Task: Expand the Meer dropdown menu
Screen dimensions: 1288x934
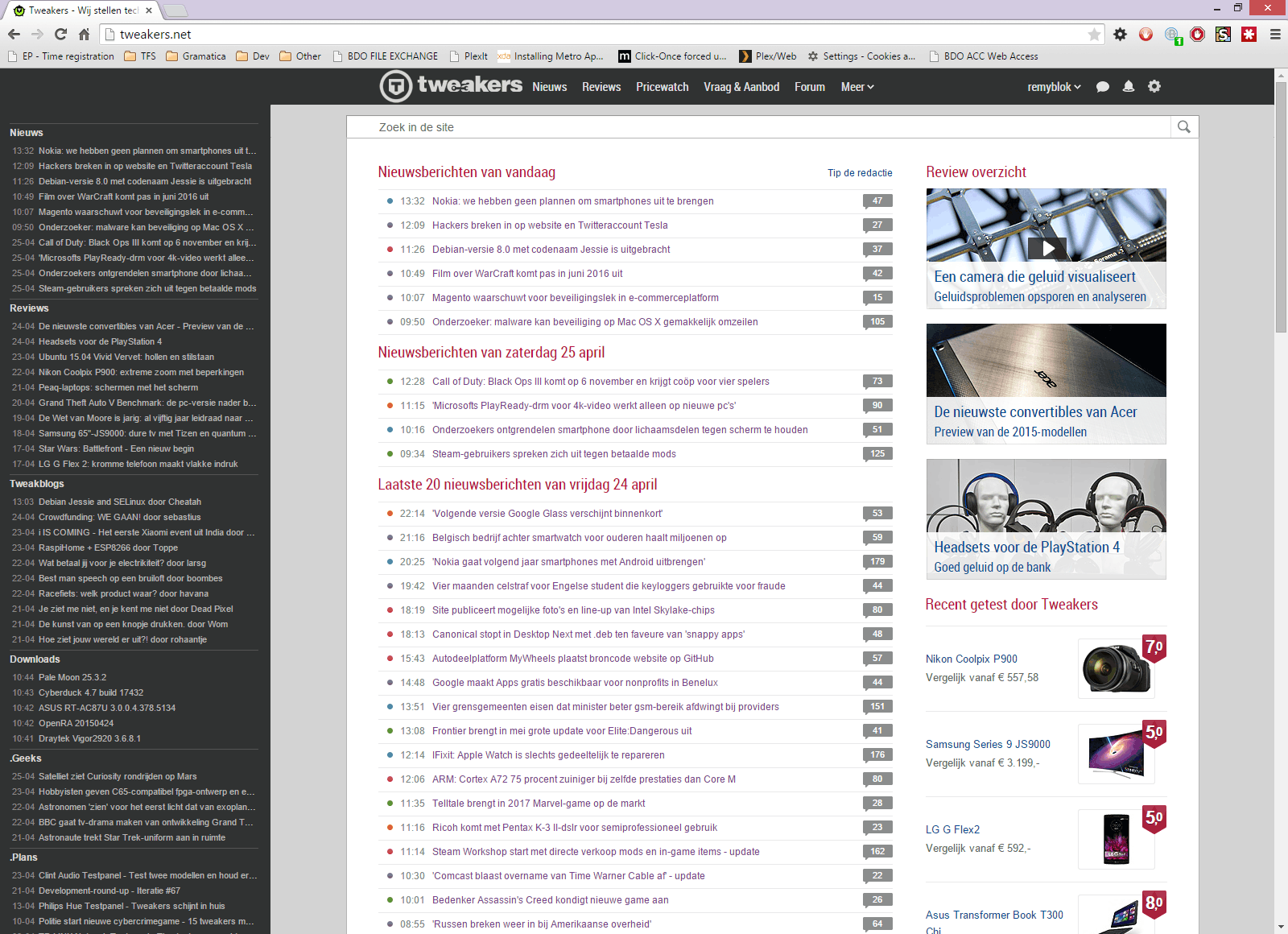Action: tap(857, 87)
